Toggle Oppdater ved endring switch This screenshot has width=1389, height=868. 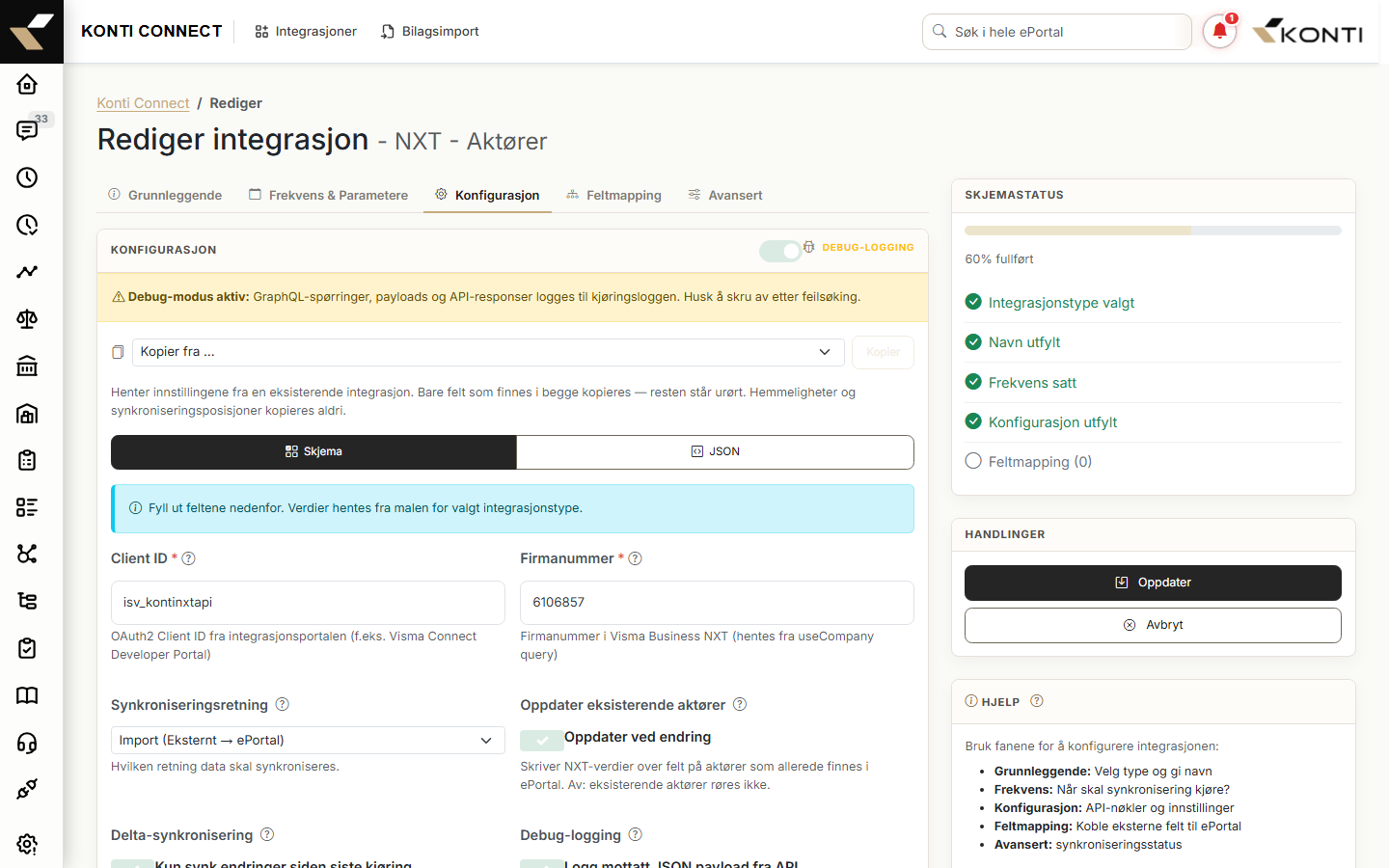541,740
